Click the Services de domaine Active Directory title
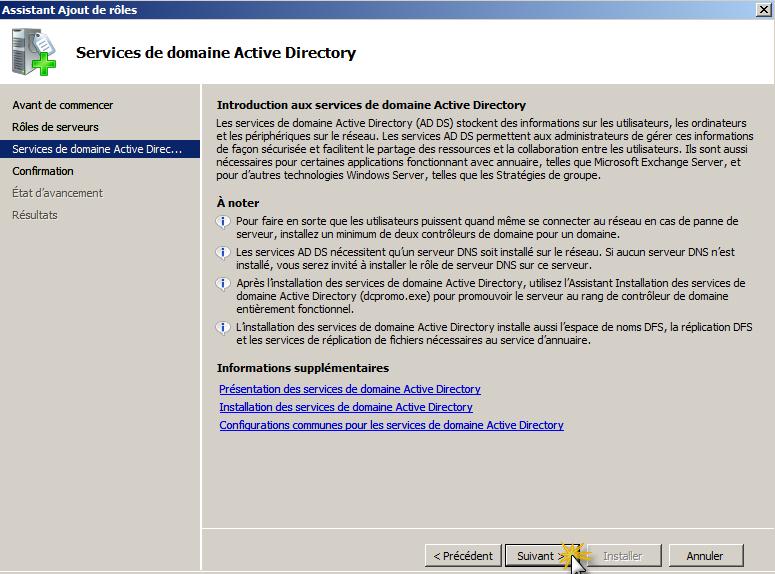This screenshot has width=775, height=574. (216, 52)
